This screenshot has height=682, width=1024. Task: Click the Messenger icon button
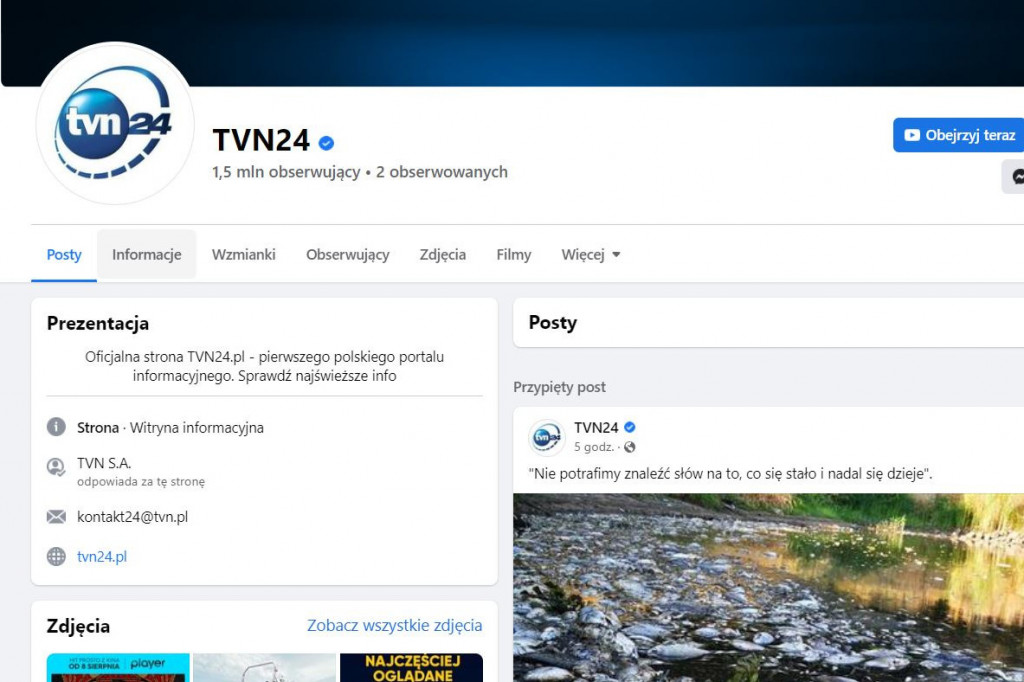coord(1015,177)
